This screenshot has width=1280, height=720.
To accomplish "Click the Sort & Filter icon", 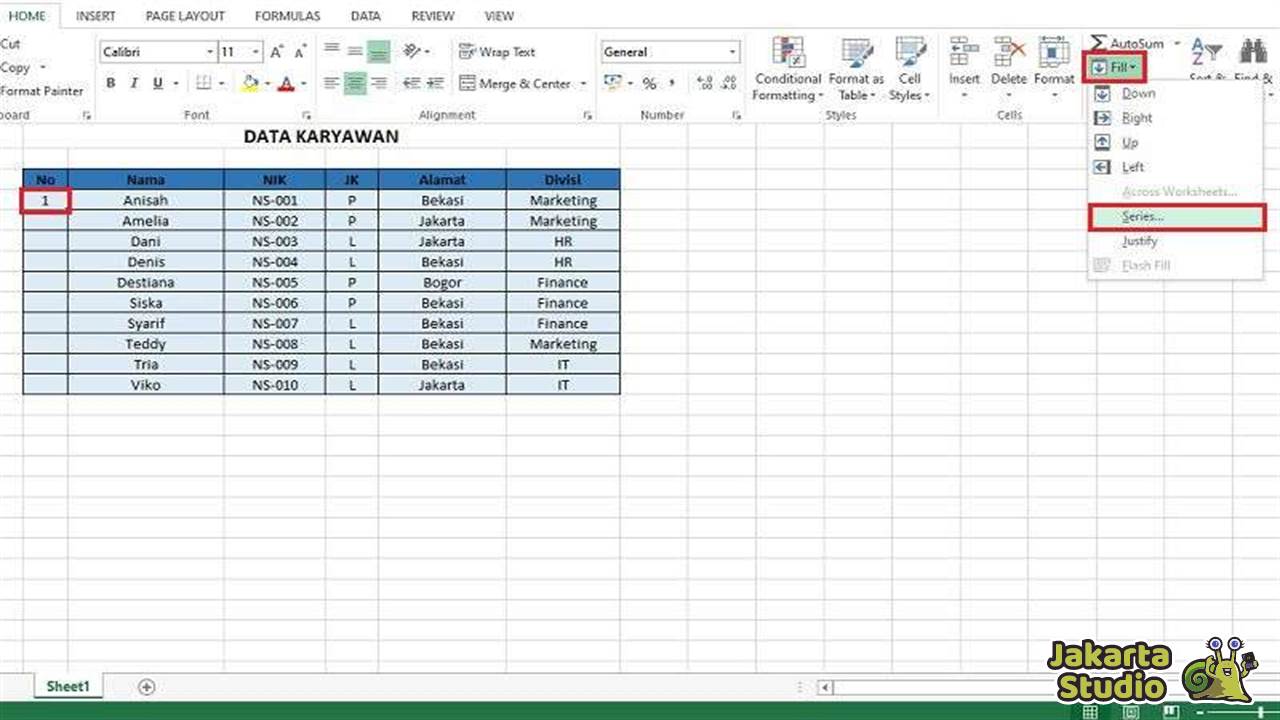I will tap(1206, 52).
